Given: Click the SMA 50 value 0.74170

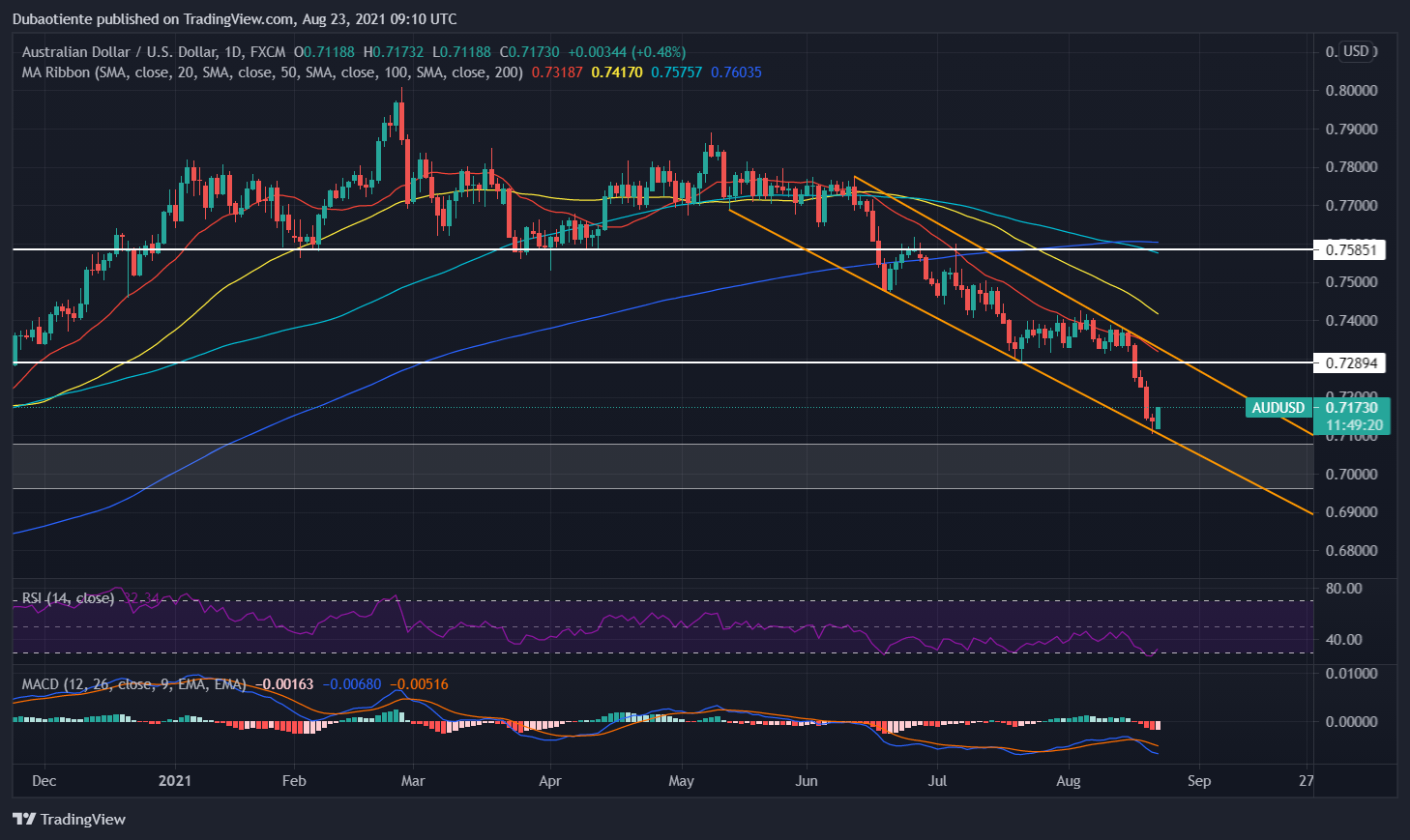Looking at the screenshot, I should click(x=617, y=72).
